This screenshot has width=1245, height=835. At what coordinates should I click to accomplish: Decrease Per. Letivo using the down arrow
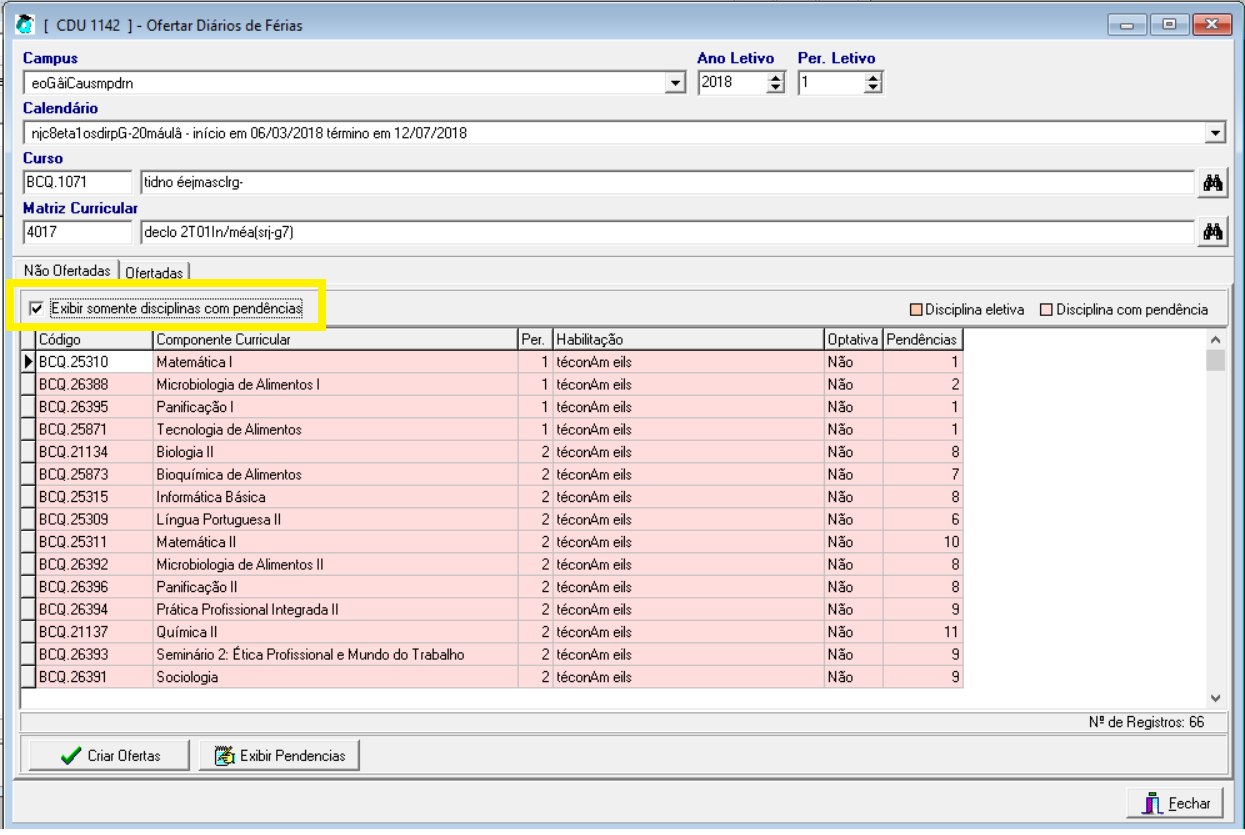873,89
